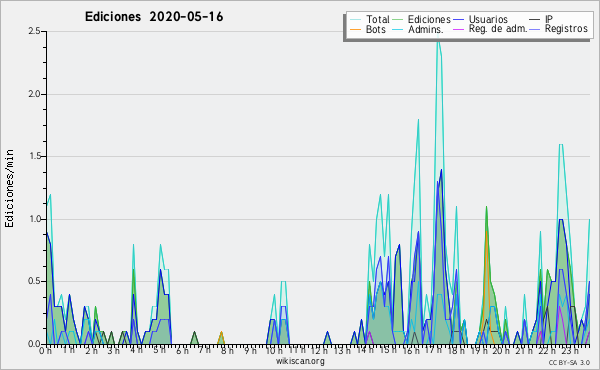Click the Total legend color line
Screen dimensions: 600x370
click(x=355, y=19)
